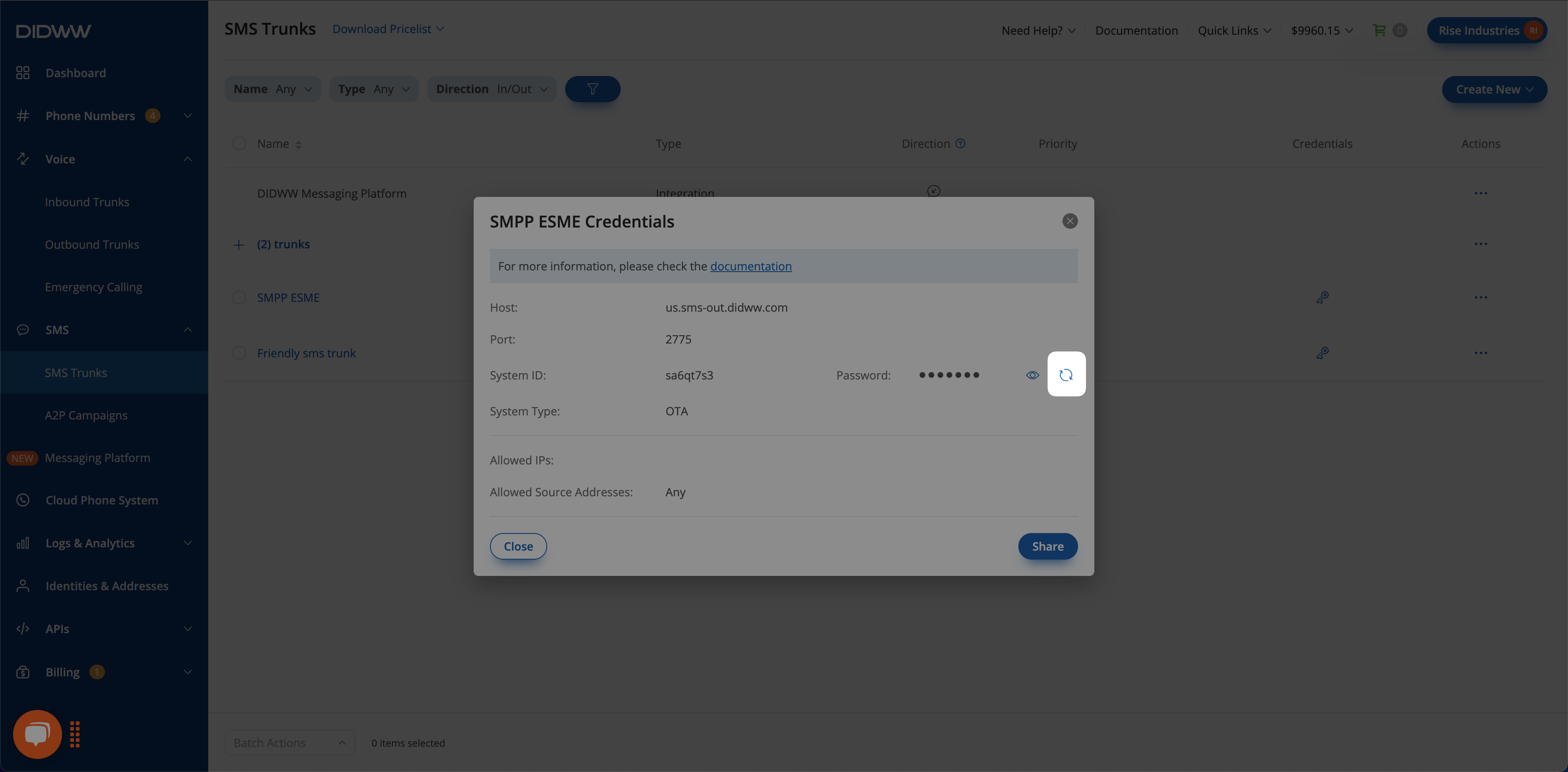Viewport: 1568px width, 772px height.
Task: Open the Type filter dropdown
Action: [x=374, y=89]
